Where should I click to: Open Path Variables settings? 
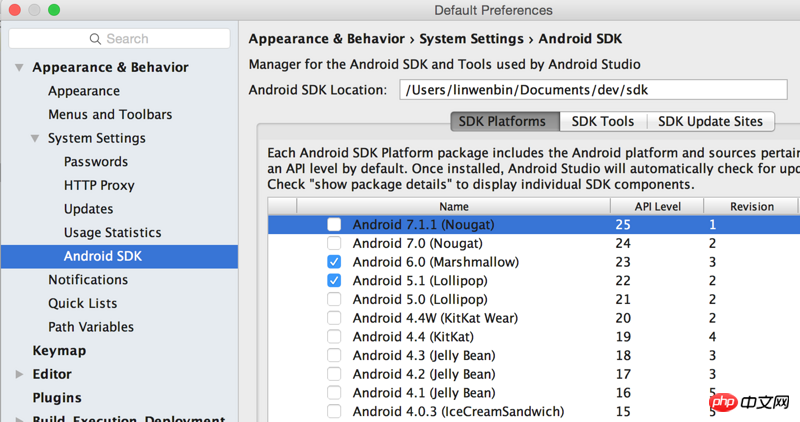point(91,327)
